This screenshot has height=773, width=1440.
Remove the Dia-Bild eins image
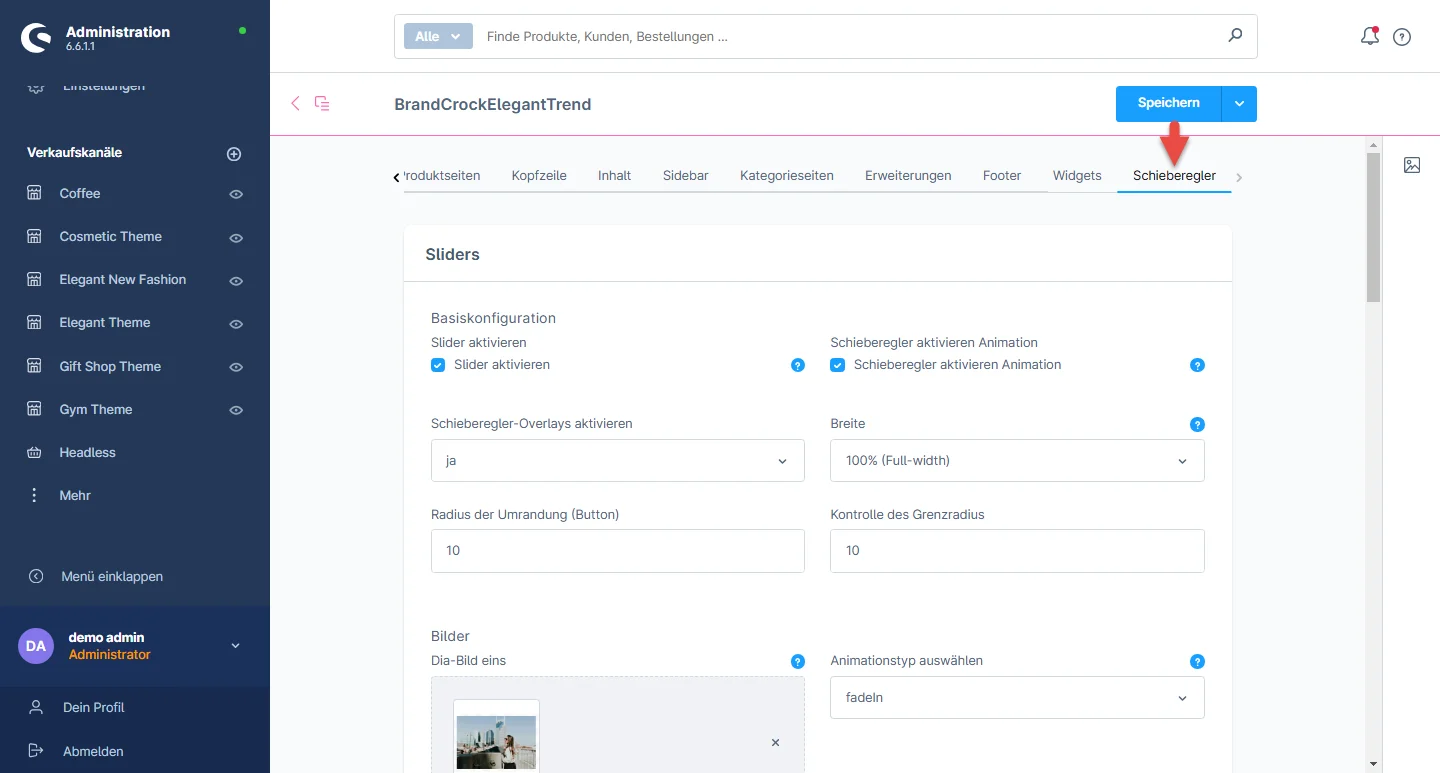click(x=775, y=743)
